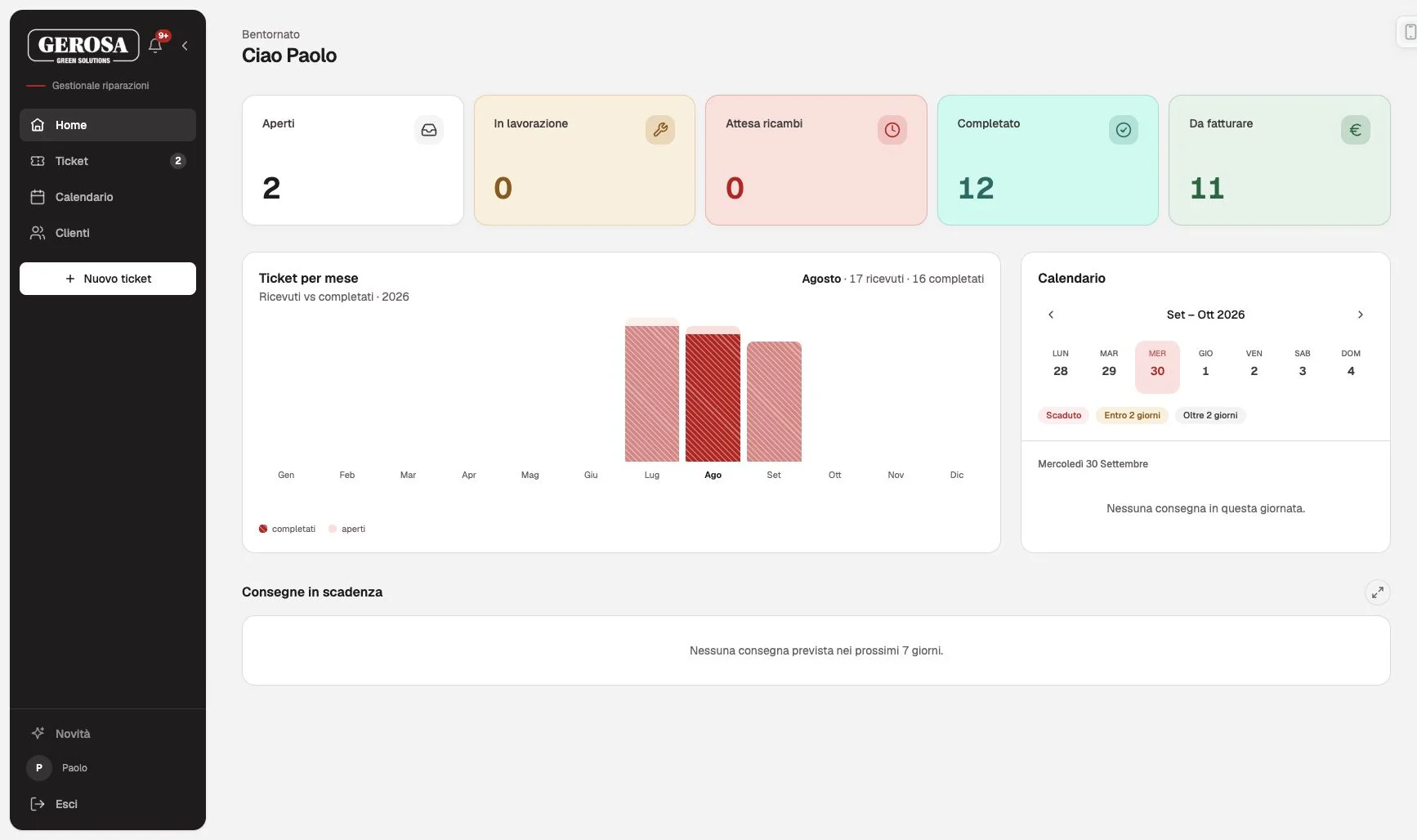Viewport: 1417px width, 840px height.
Task: Open Clienti in the sidebar
Action: tap(108, 233)
